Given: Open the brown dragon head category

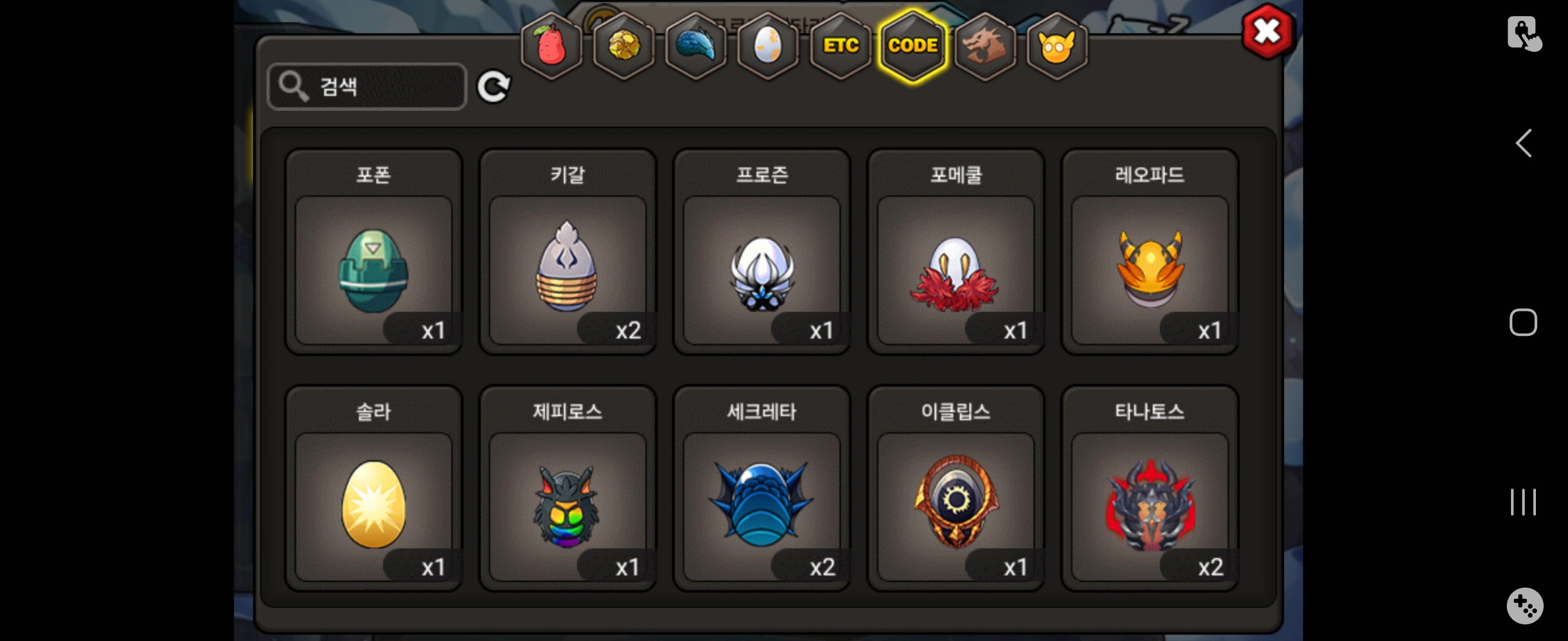Looking at the screenshot, I should [x=985, y=46].
